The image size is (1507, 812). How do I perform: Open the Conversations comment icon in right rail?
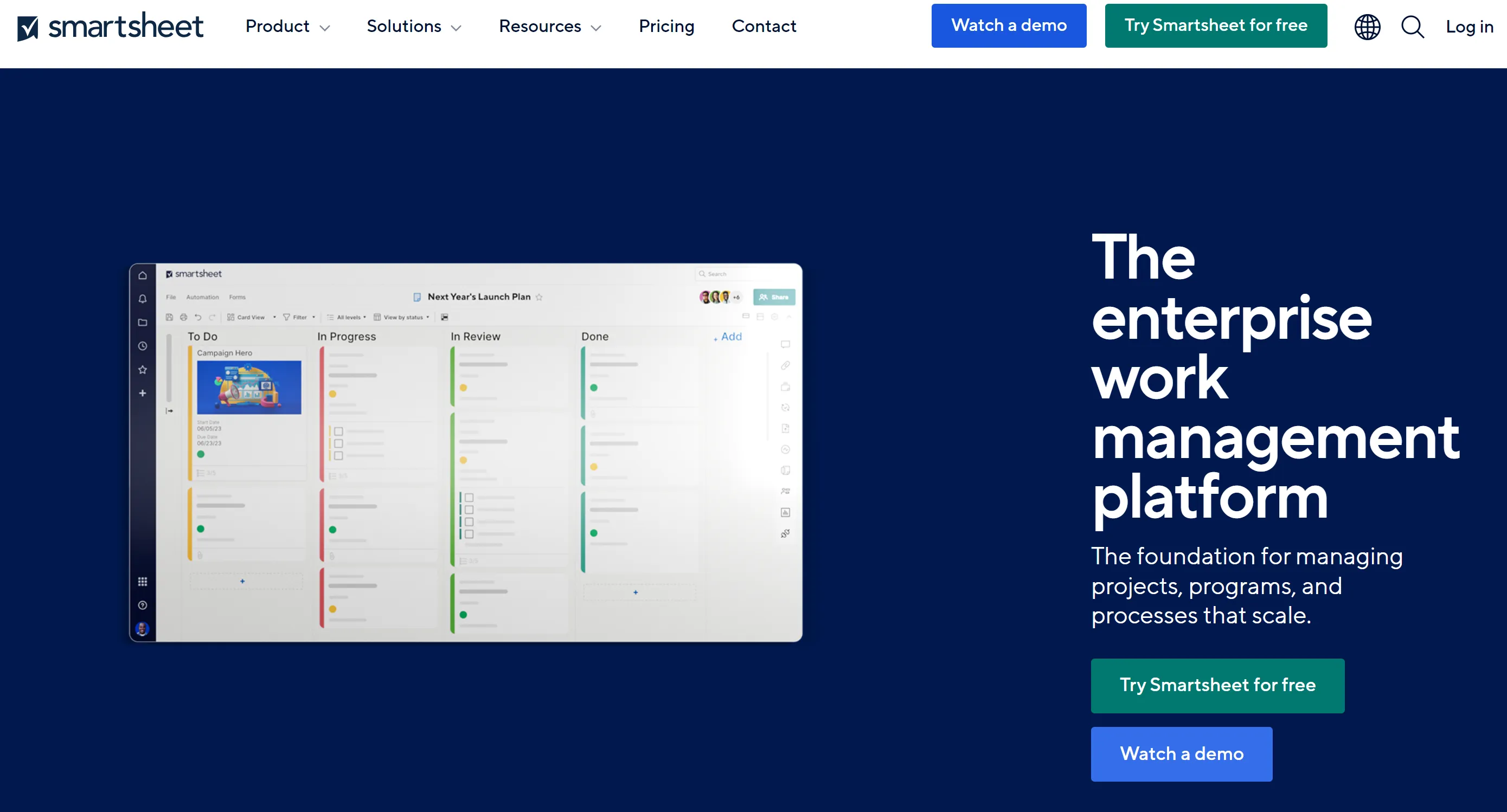pos(785,344)
